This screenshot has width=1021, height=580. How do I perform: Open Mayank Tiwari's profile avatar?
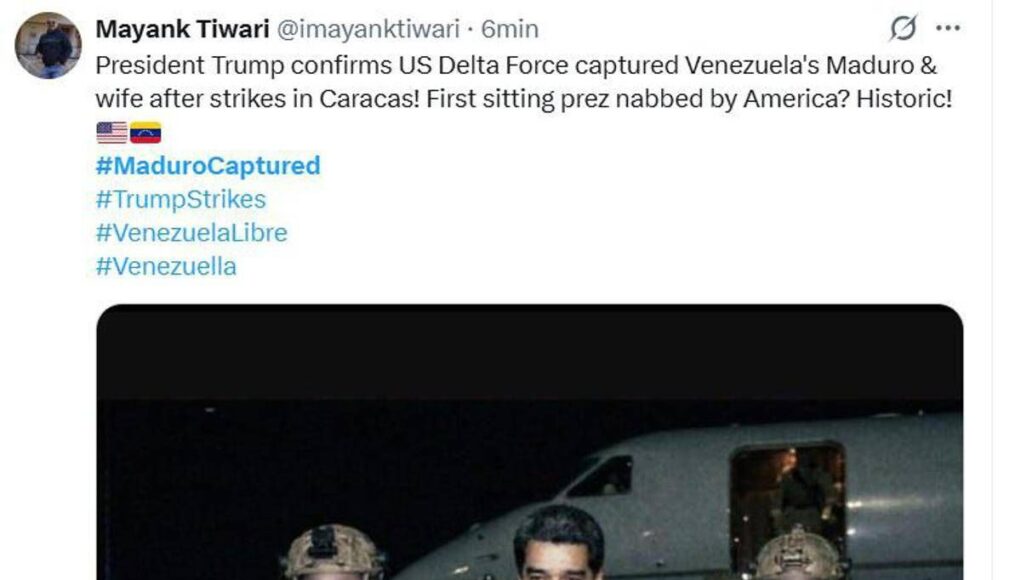pyautogui.click(x=47, y=45)
